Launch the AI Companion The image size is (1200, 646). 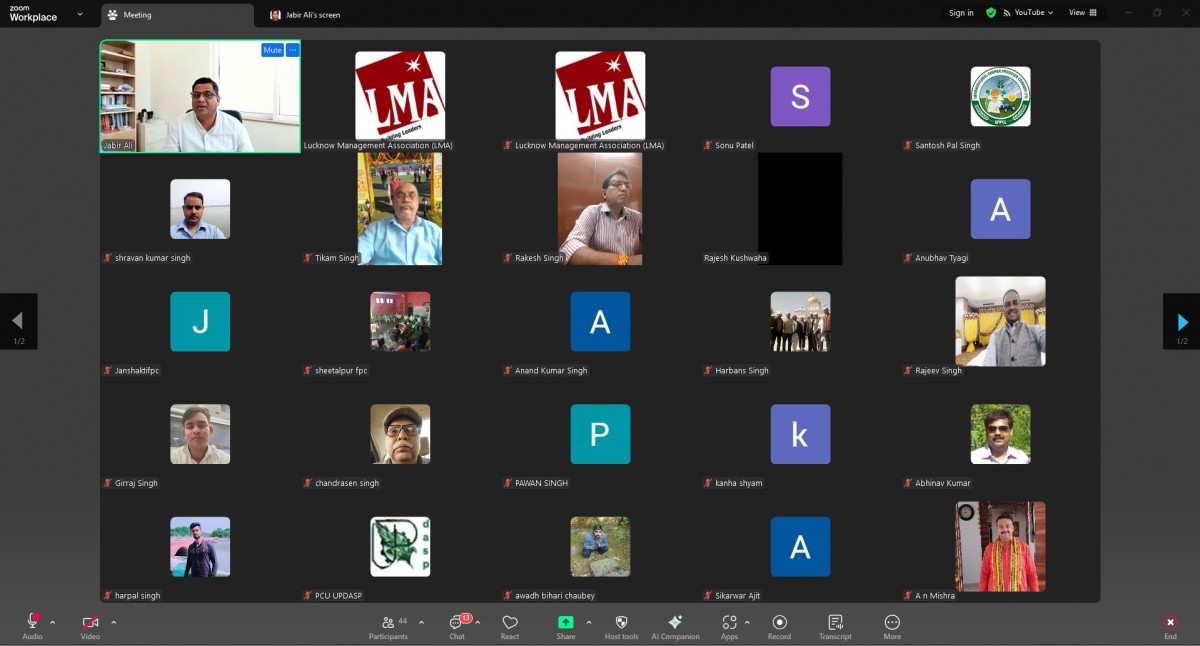tap(675, 626)
